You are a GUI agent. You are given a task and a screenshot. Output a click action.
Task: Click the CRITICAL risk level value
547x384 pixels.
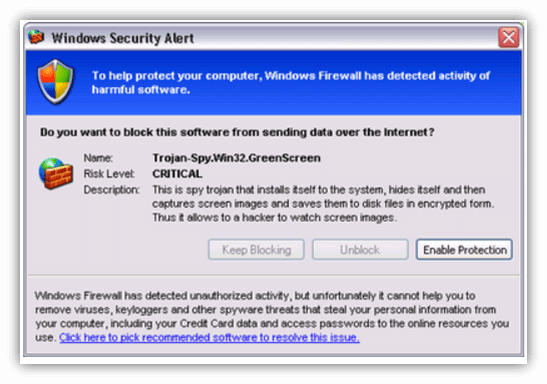(x=177, y=174)
